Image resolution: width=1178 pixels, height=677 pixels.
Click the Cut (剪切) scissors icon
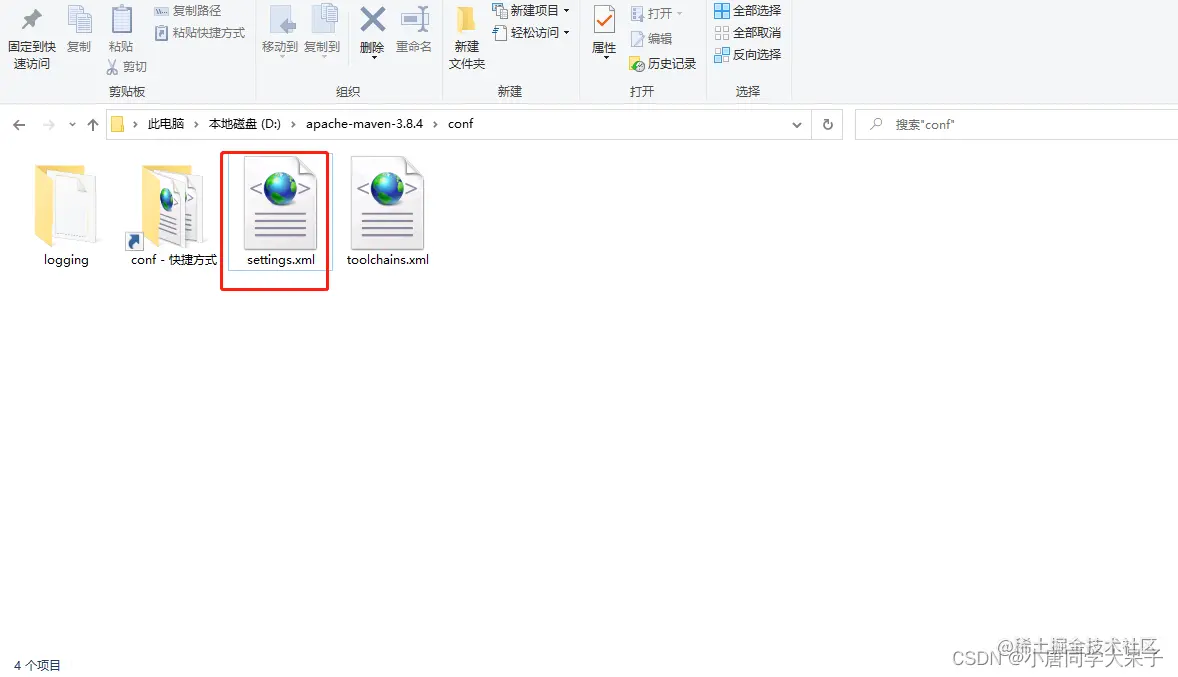pyautogui.click(x=112, y=67)
